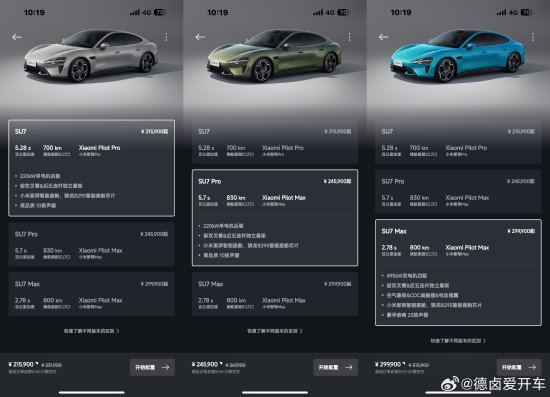The width and height of the screenshot is (550, 397).
Task: Tap the Weibo logo in the watermark
Action: (x=449, y=384)
